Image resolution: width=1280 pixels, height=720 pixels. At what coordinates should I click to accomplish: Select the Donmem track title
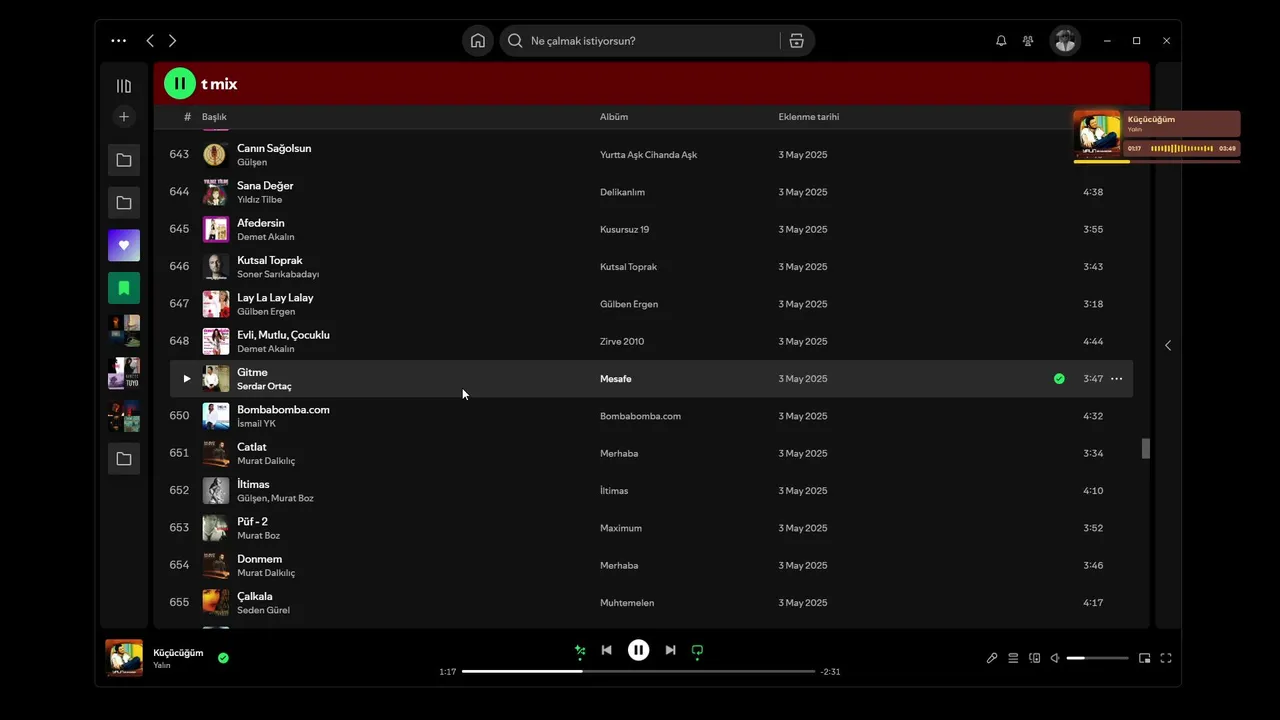coord(259,559)
